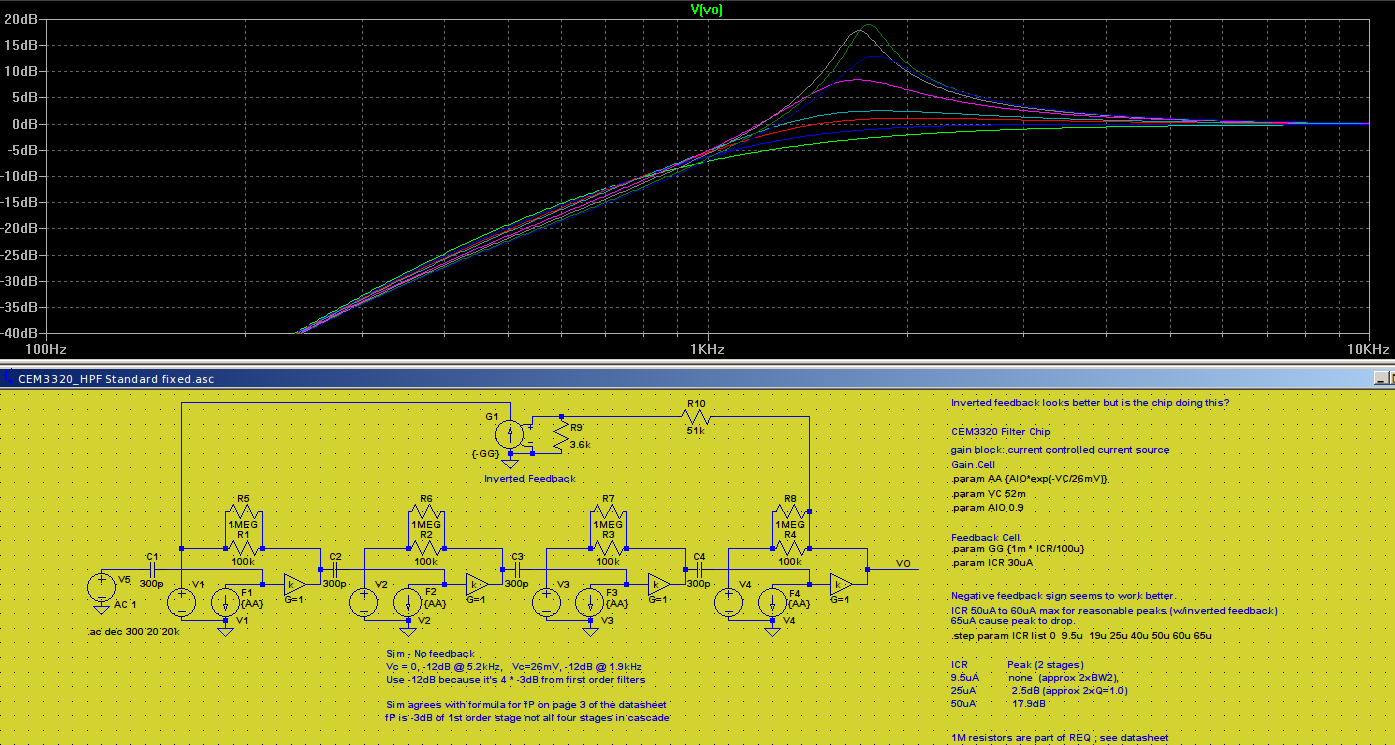Click 'Sim - No feedback' comment line
1395x745 pixels.
click(431, 653)
